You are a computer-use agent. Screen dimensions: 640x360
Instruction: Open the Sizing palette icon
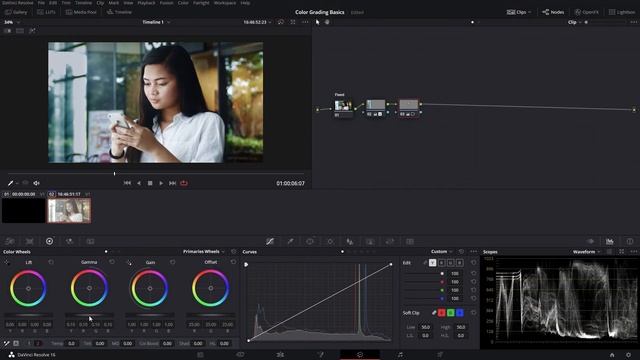coord(390,241)
